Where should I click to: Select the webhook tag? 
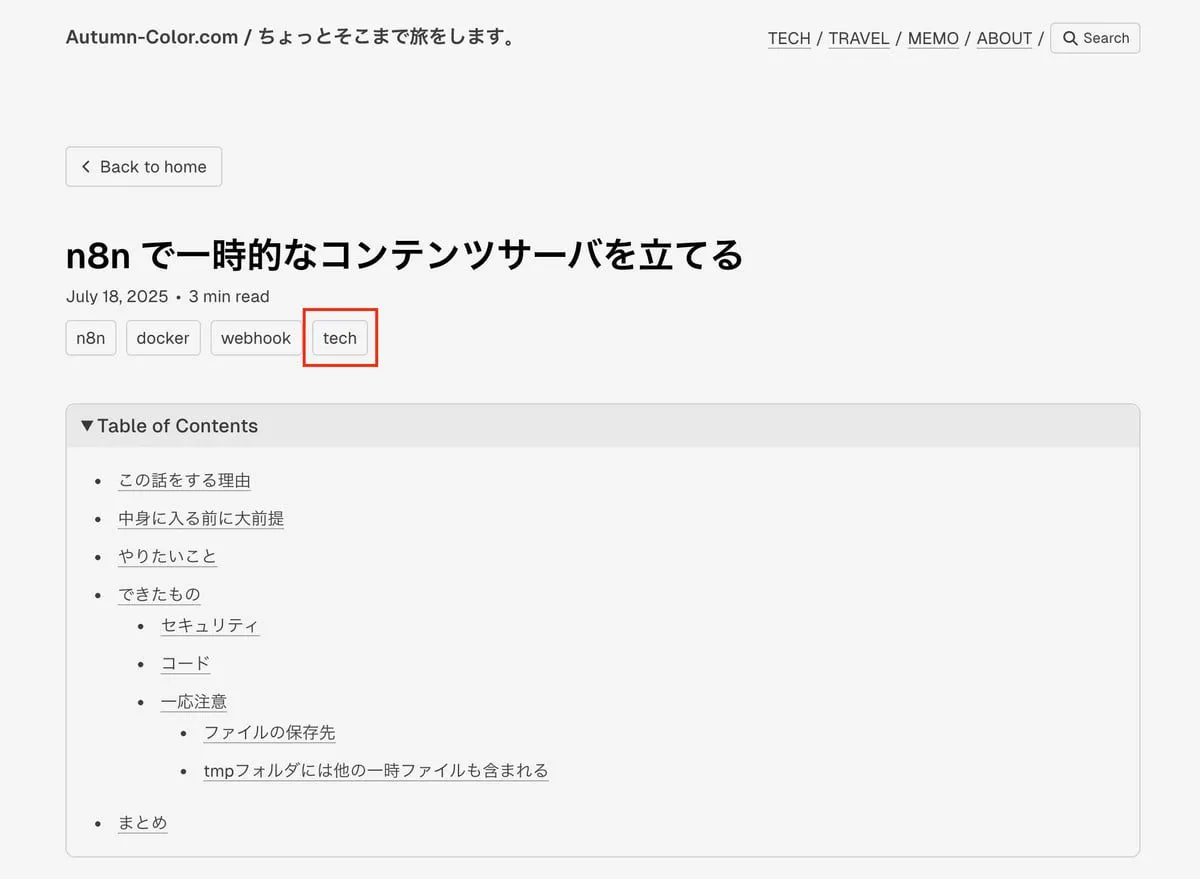[256, 338]
